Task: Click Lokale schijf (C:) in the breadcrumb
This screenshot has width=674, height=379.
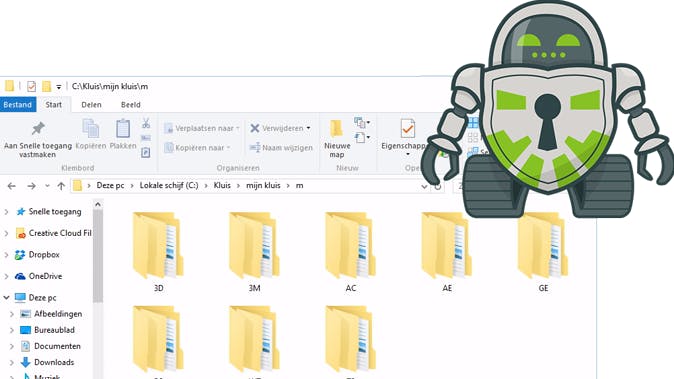Action: coord(169,185)
